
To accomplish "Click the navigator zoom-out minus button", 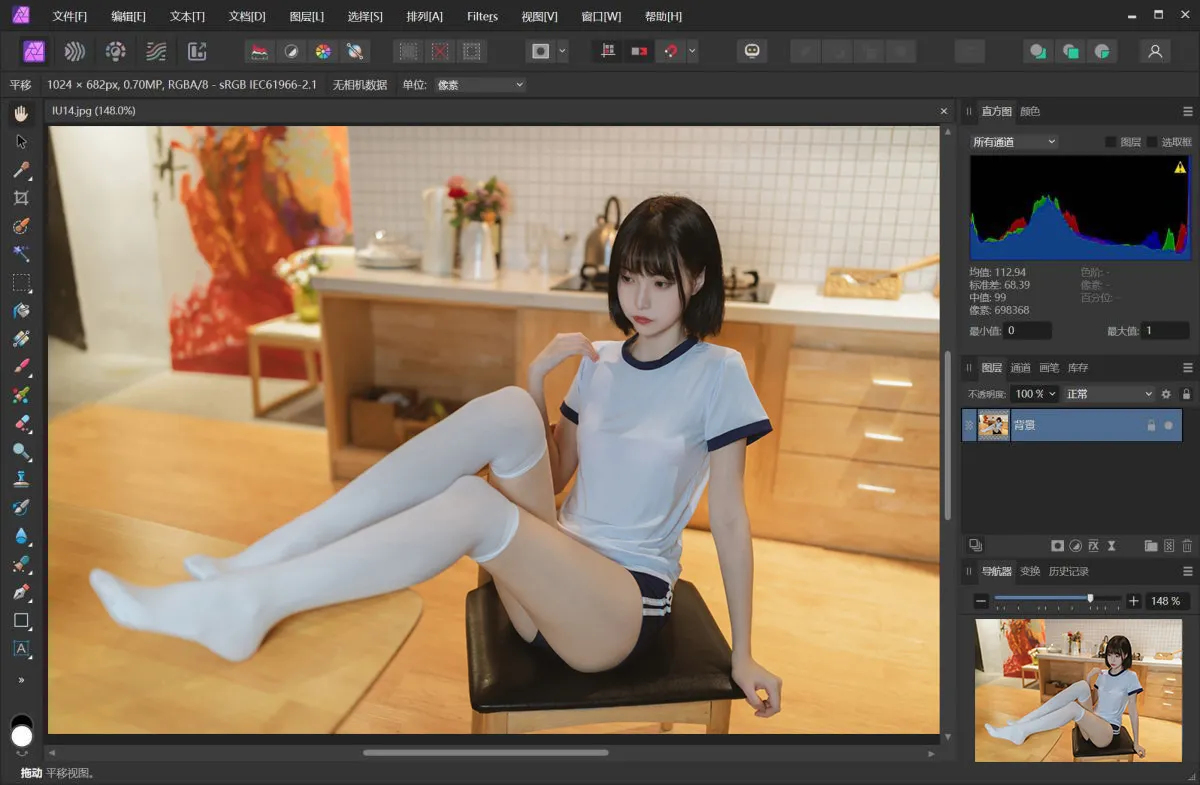I will point(981,601).
